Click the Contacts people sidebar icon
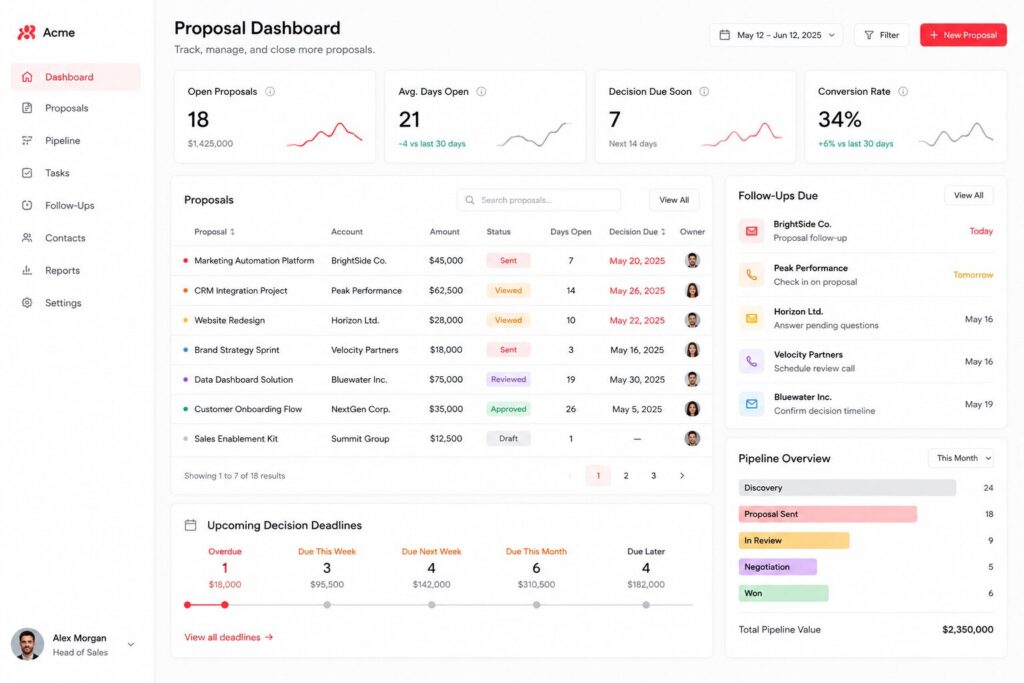Screen dimensions: 1024x683 coord(27,238)
